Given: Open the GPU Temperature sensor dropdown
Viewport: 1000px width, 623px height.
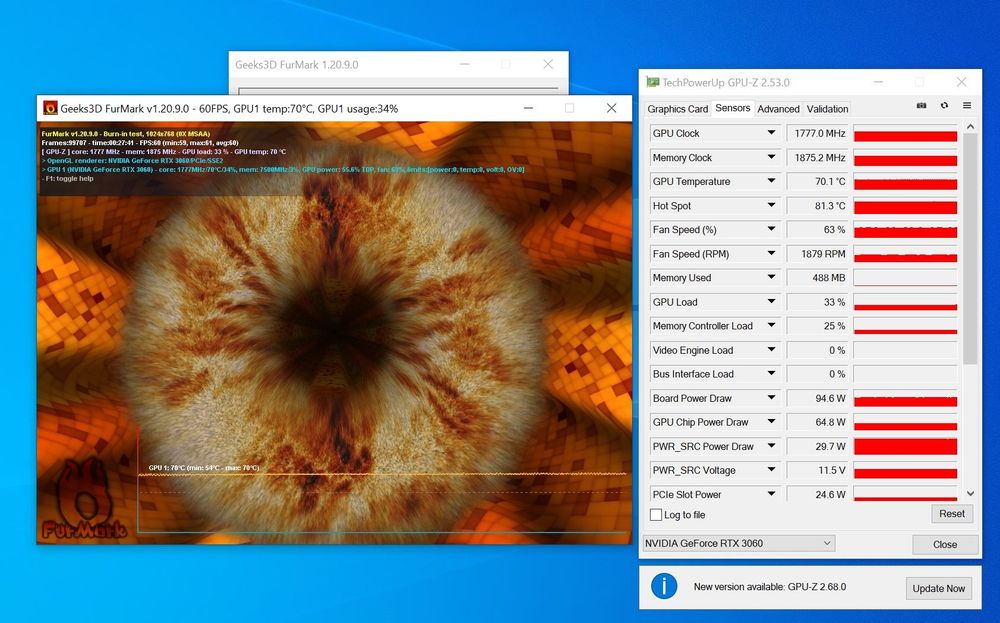Looking at the screenshot, I should (771, 181).
